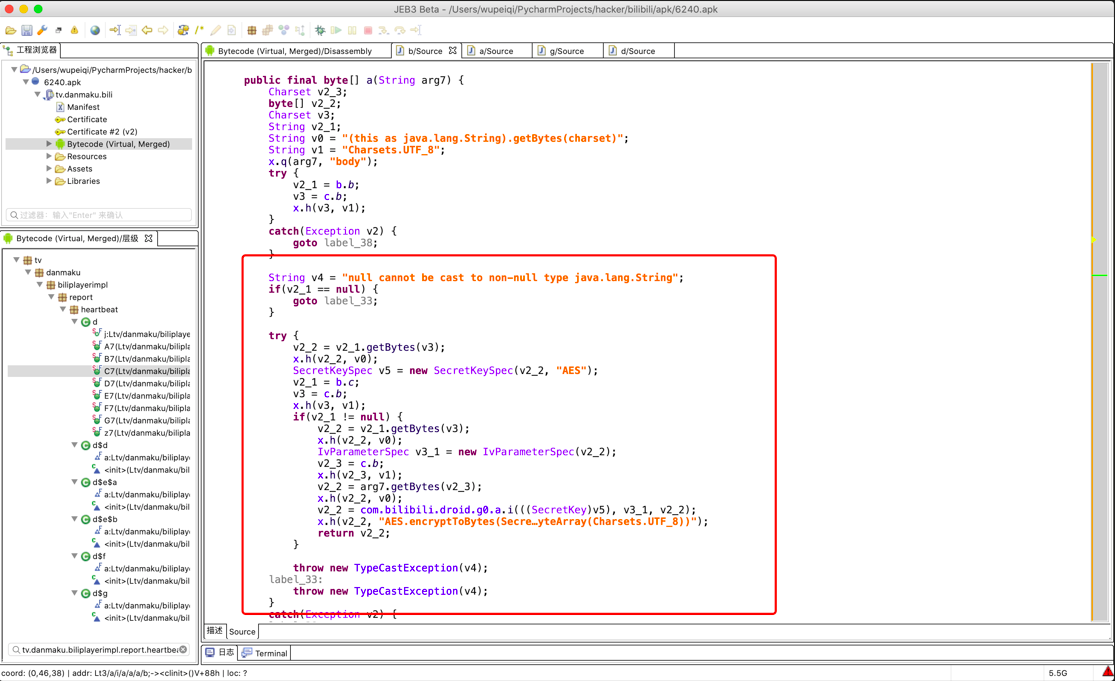Click the pause debugger toolbar icon

point(352,31)
